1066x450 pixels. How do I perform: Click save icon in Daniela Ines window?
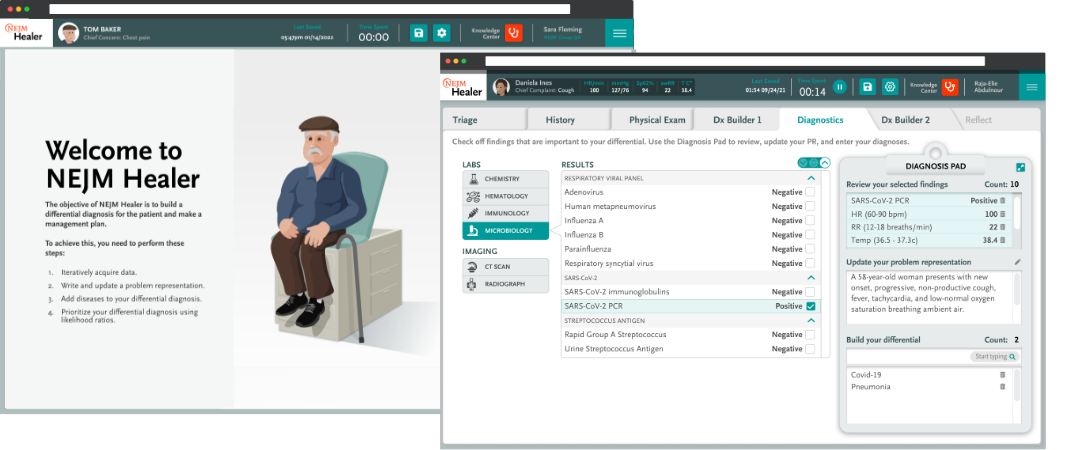point(867,87)
